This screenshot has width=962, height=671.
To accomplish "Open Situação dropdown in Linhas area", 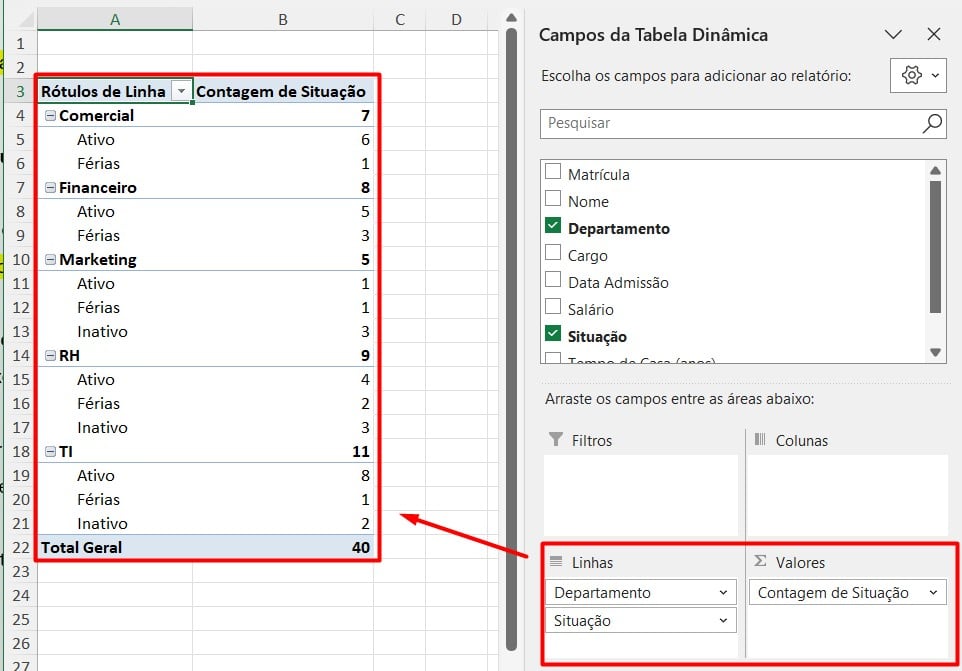I will (723, 621).
